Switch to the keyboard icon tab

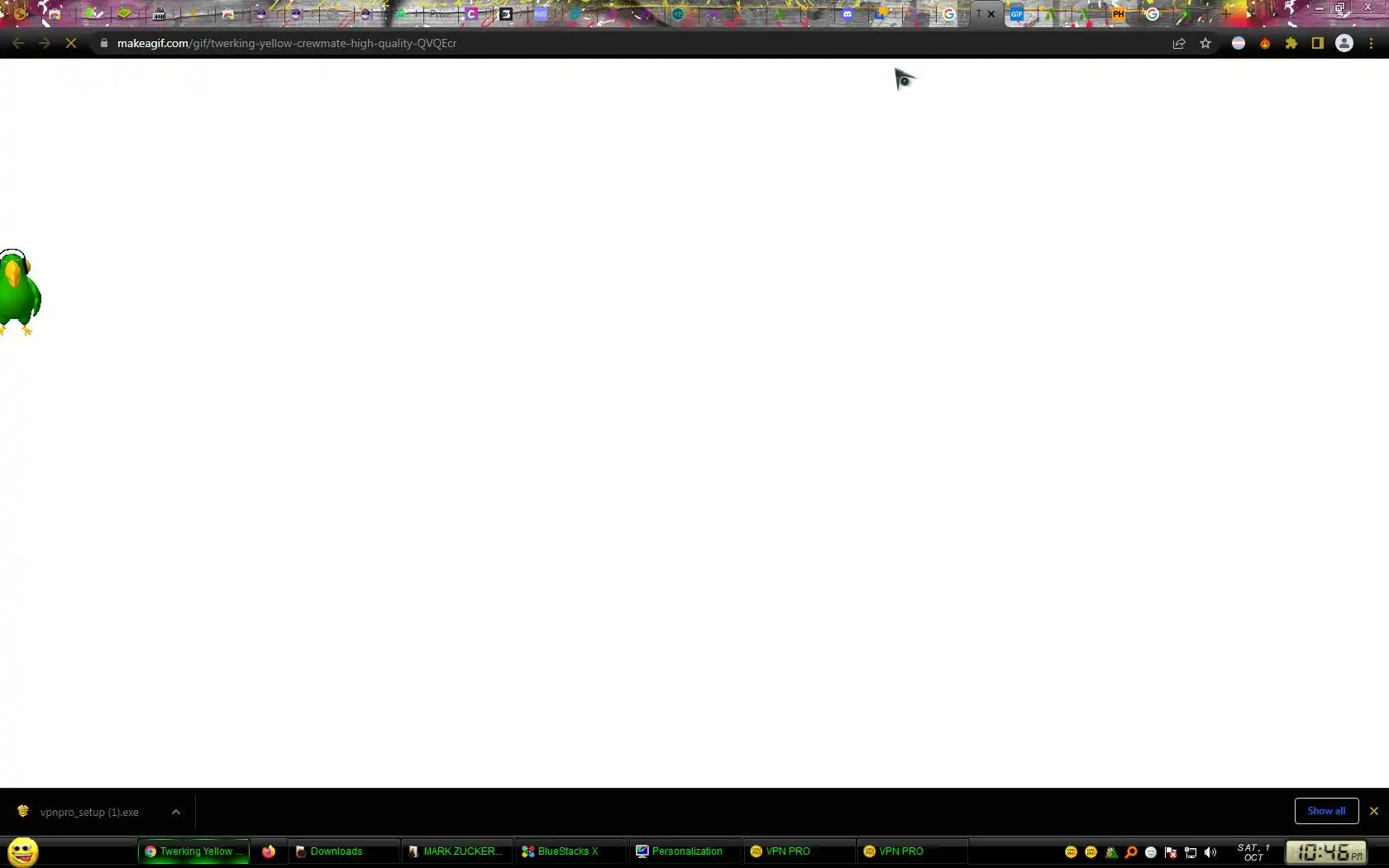pyautogui.click(x=160, y=14)
